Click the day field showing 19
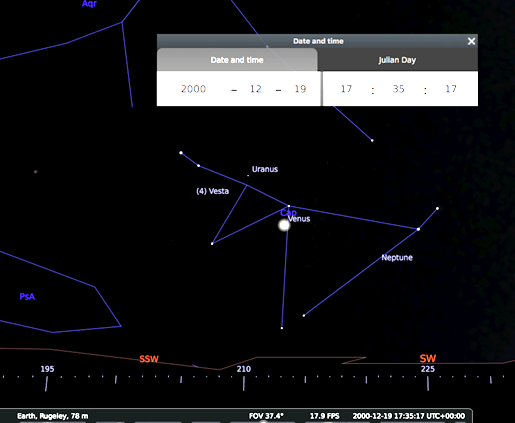This screenshot has width=515, height=423. (x=300, y=89)
